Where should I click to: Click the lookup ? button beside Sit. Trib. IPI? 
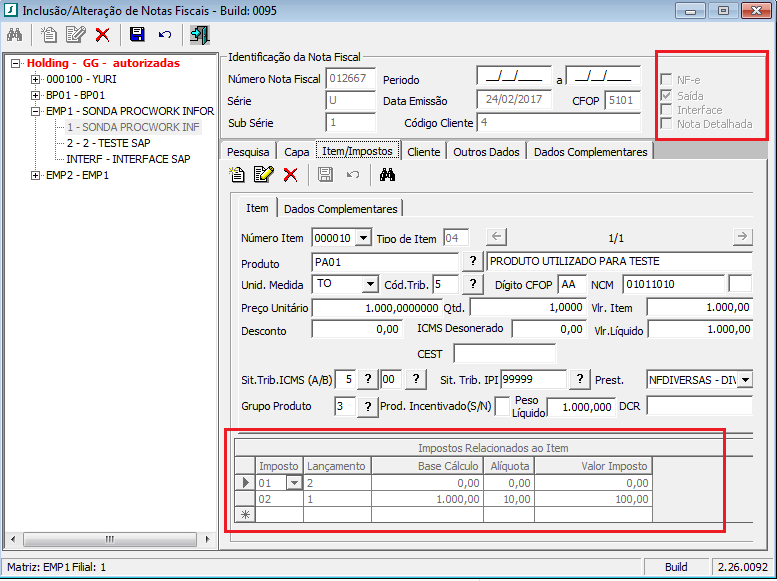point(579,379)
